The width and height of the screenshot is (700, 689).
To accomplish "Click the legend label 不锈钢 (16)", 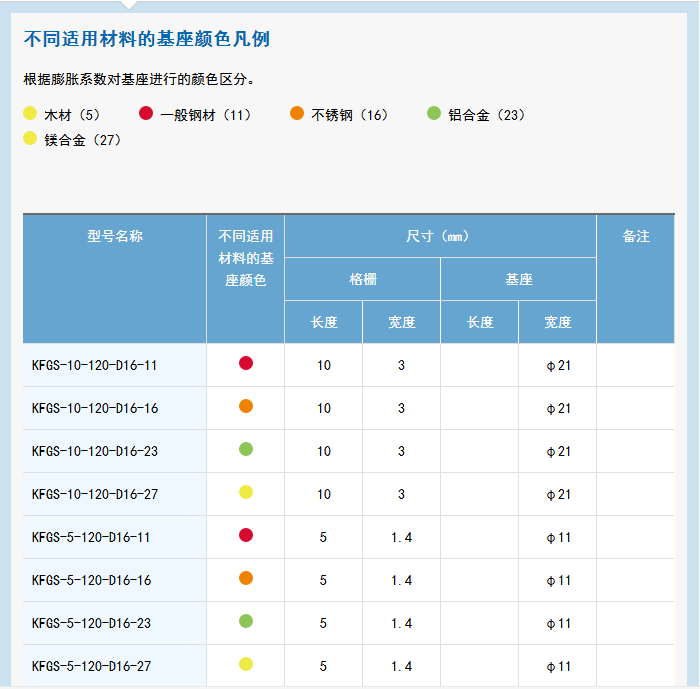I will coord(350,115).
